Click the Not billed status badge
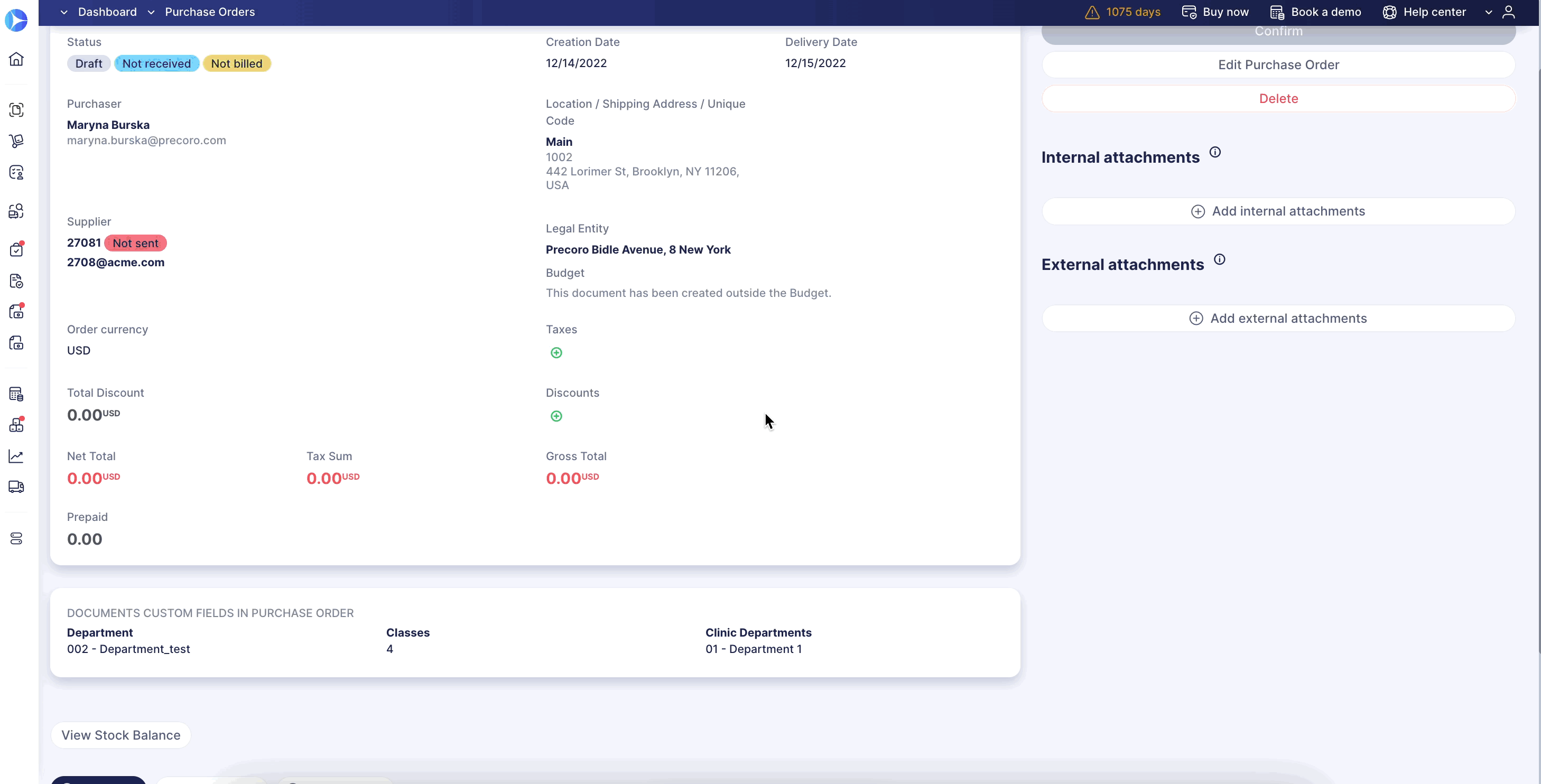Viewport: 1541px width, 784px height. pos(236,63)
